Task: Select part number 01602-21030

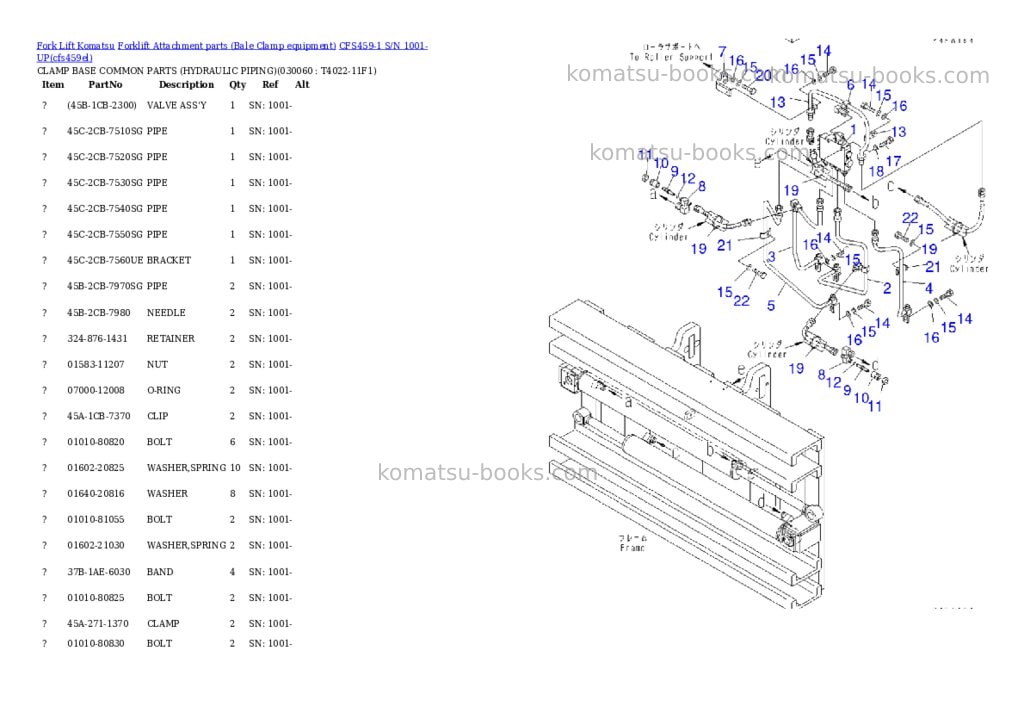Action: 95,545
